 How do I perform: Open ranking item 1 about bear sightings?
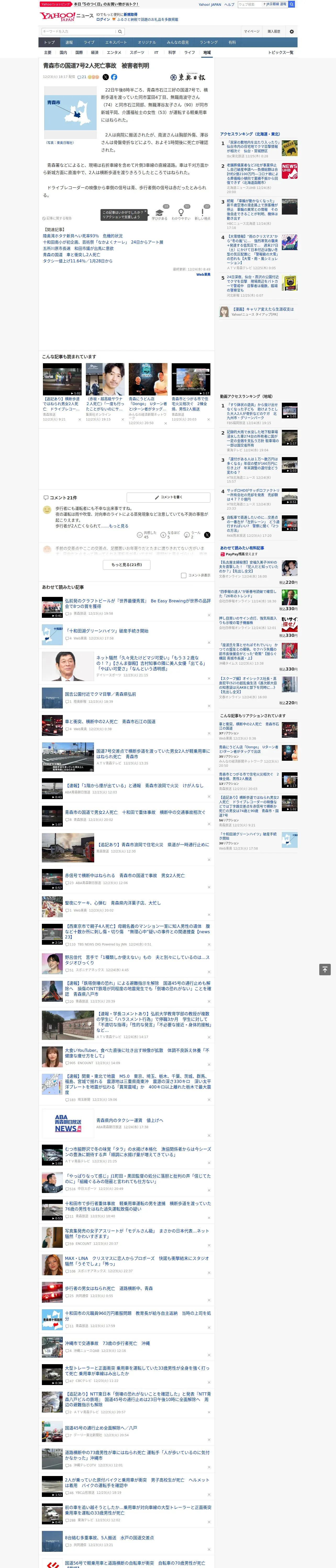[253, 147]
